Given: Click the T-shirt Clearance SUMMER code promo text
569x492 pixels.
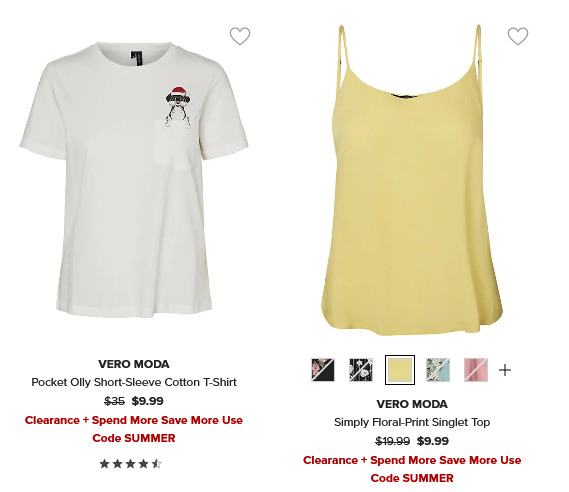Looking at the screenshot, I should [134, 429].
